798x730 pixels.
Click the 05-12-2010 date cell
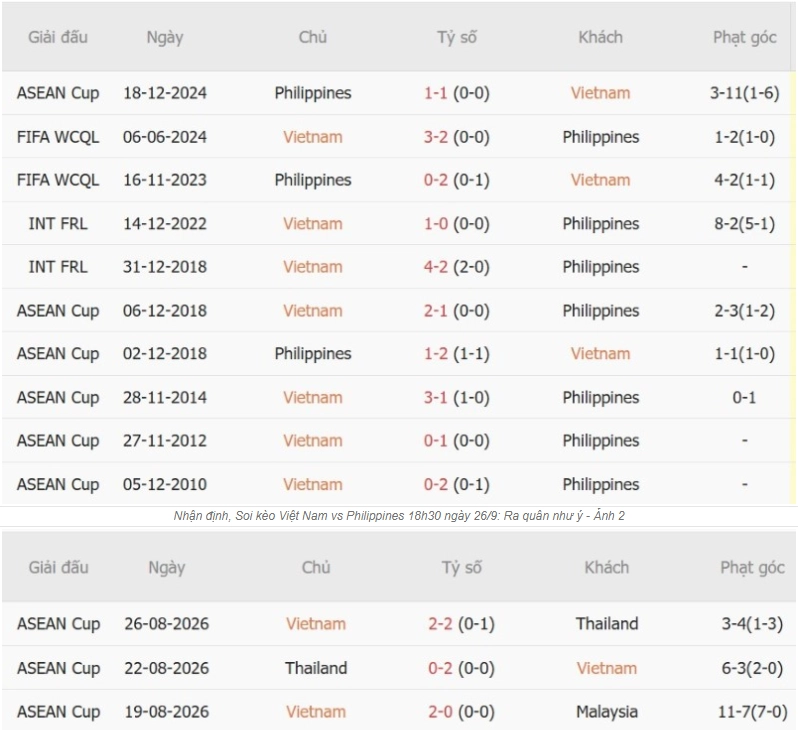pyautogui.click(x=165, y=485)
